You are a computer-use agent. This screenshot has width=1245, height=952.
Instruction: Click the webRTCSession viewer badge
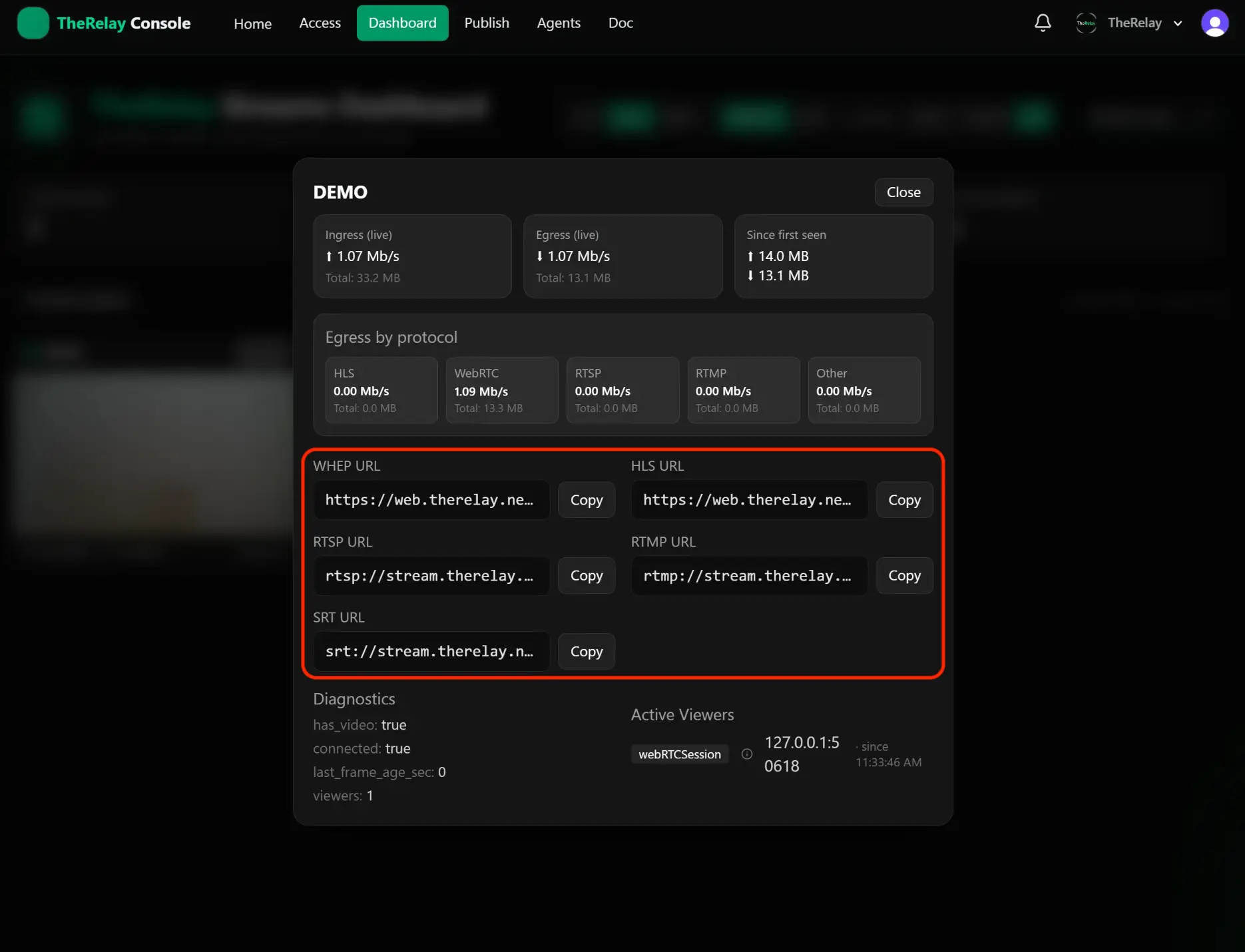[680, 754]
